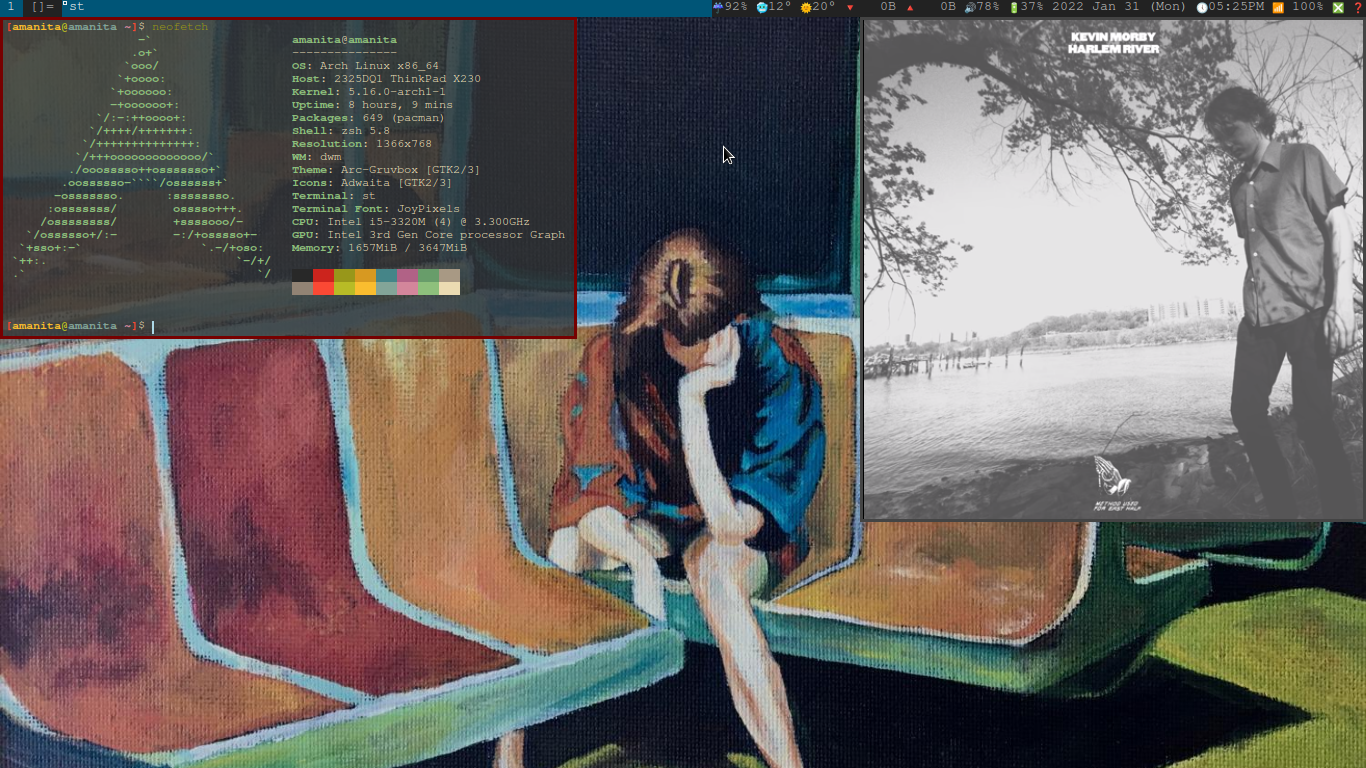Click the red download arrow indicator
This screenshot has height=768, width=1366.
tap(850, 7)
